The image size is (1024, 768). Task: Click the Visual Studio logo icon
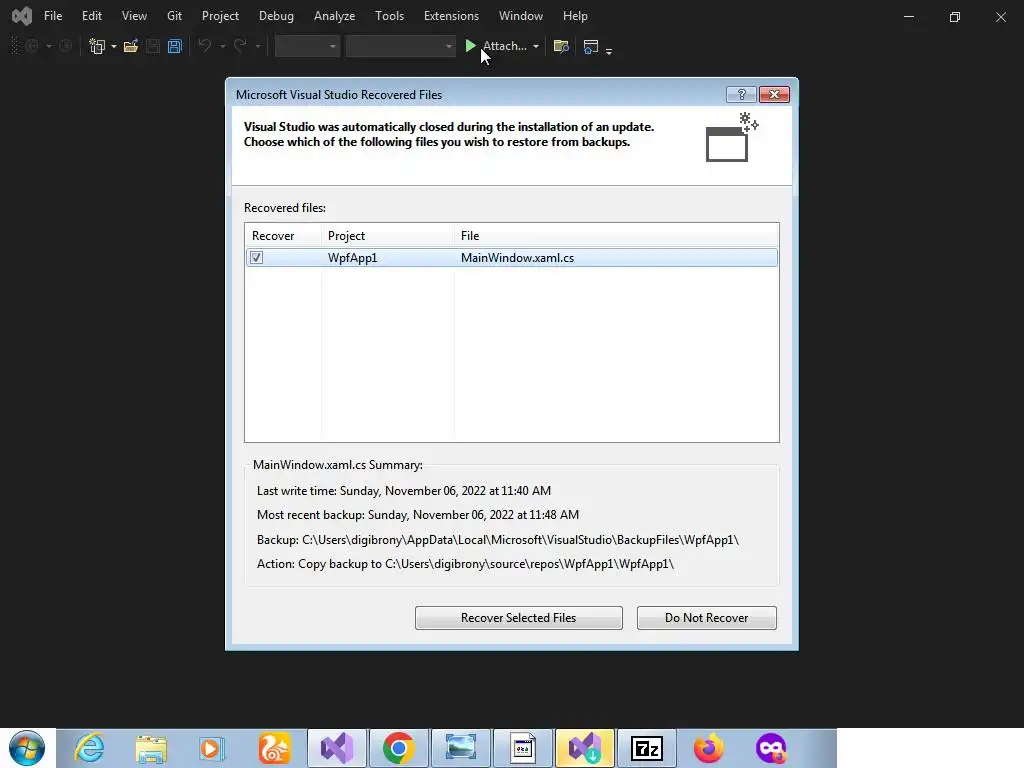[22, 16]
